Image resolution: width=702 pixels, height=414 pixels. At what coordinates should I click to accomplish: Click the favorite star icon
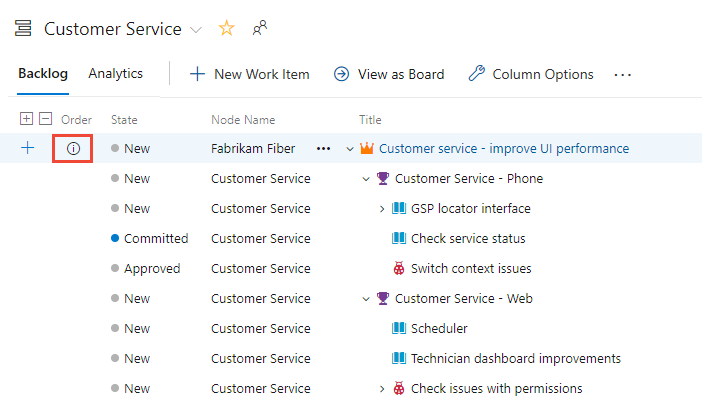pos(226,28)
